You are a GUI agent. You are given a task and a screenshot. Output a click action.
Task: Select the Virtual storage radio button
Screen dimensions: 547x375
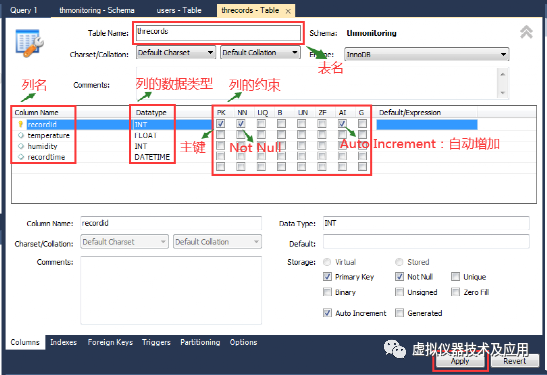coord(327,262)
